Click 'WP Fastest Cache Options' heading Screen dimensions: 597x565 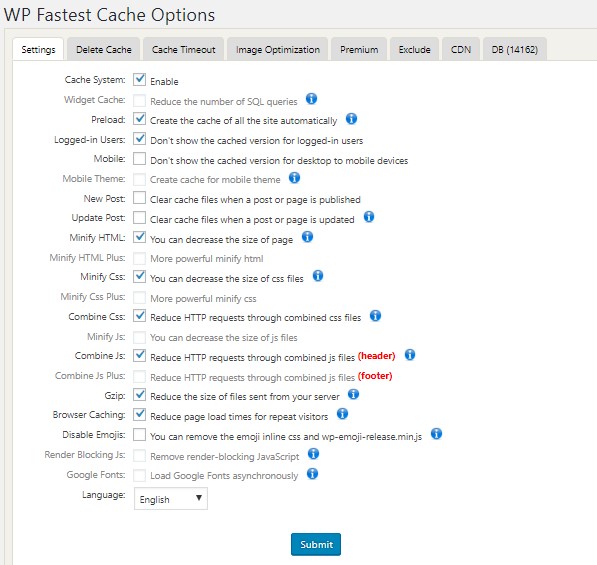[109, 15]
